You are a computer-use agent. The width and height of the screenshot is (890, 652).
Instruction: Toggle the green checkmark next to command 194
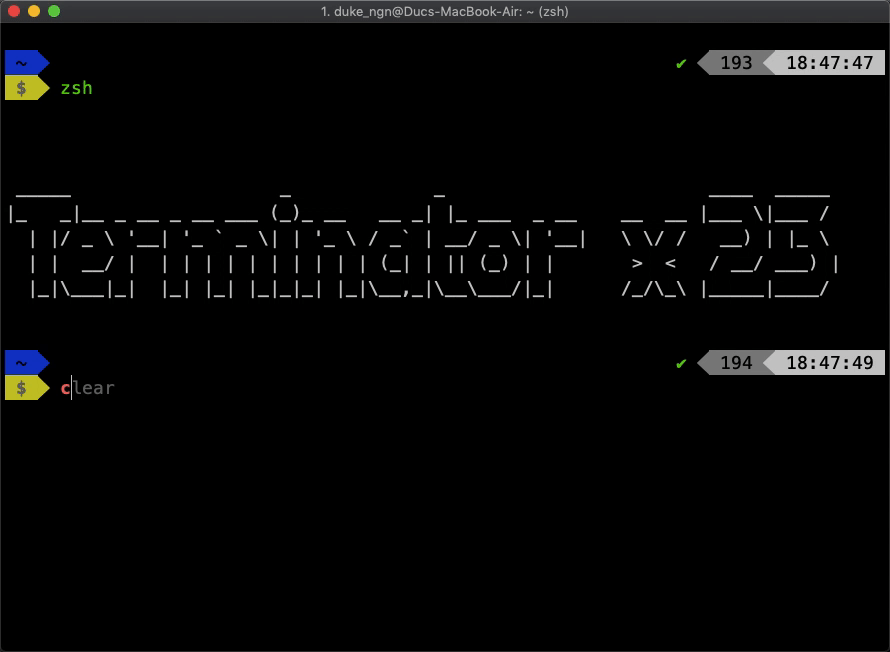point(681,363)
